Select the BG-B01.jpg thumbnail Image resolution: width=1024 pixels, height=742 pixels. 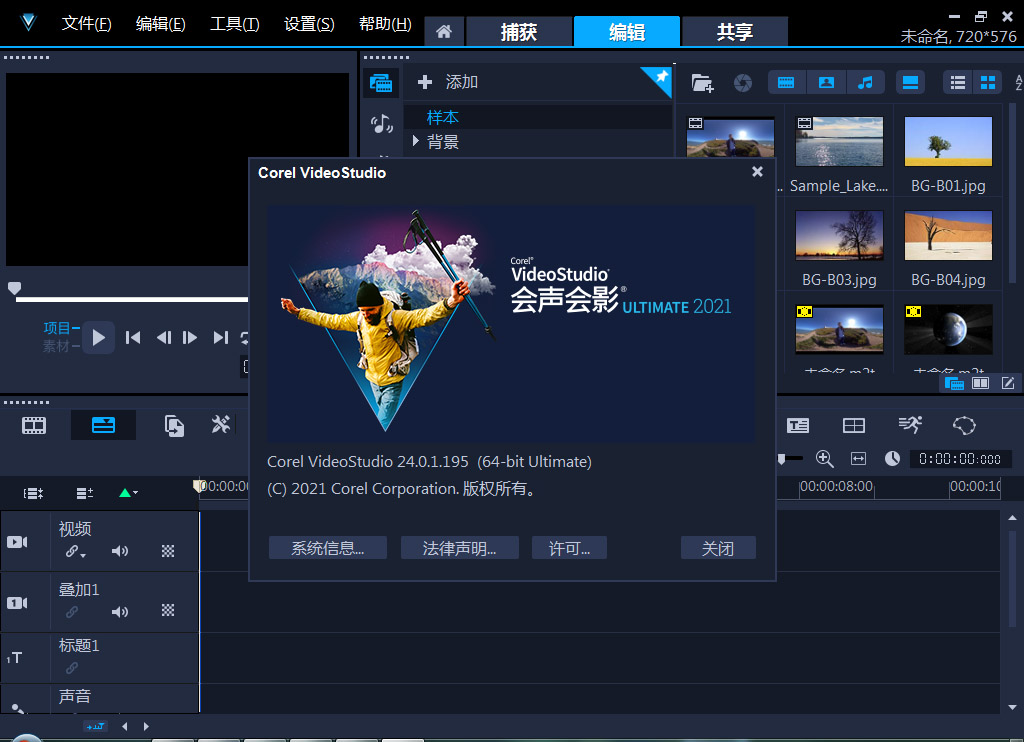tap(948, 142)
